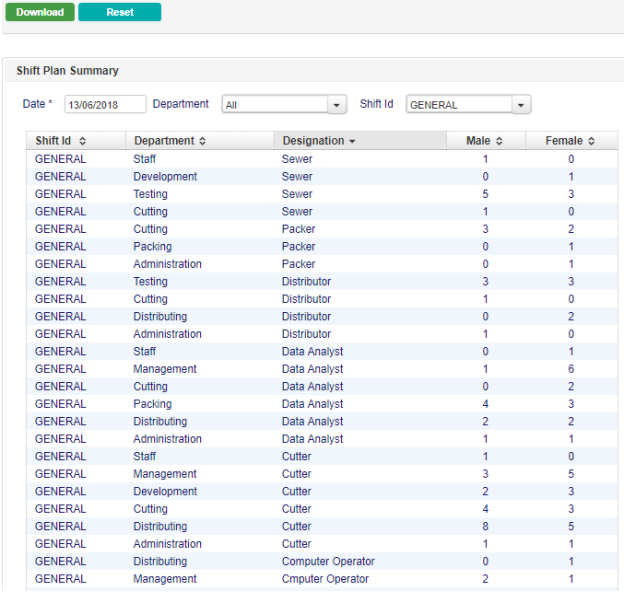Click the Date input field
624x592 pixels.
[105, 105]
